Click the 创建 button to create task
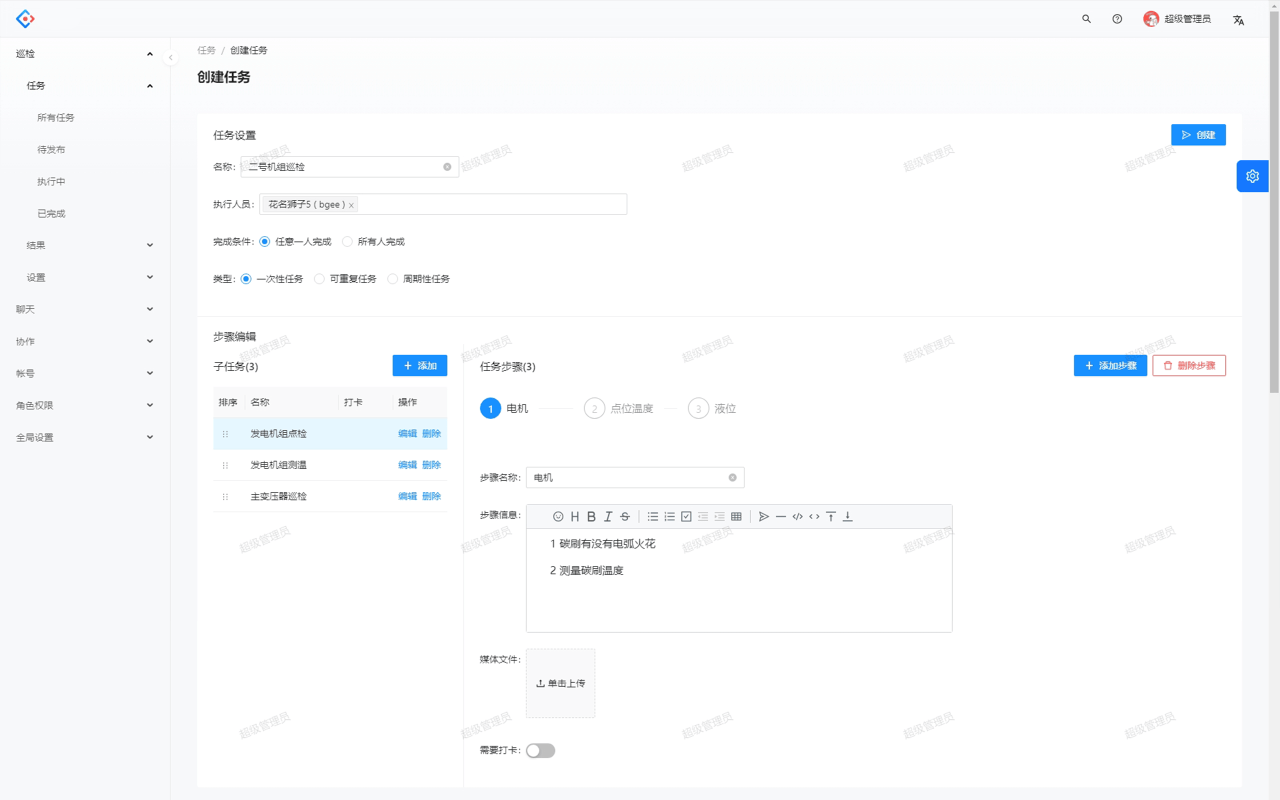The image size is (1280, 800). click(1198, 135)
